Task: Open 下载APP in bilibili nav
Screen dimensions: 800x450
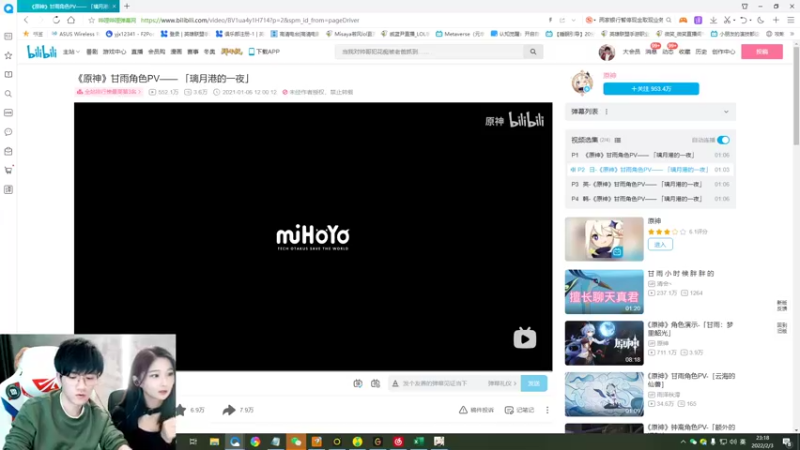Action: [x=264, y=52]
